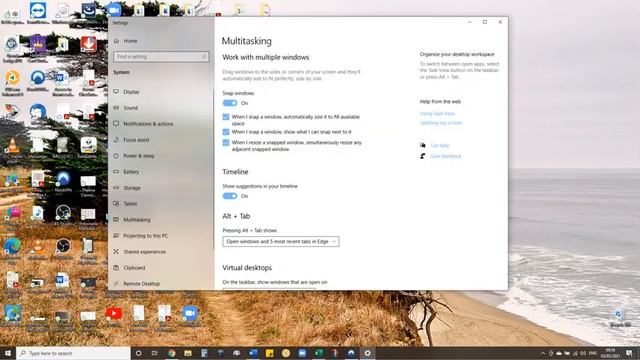Image resolution: width=640 pixels, height=360 pixels.
Task: Open the YouTube desktop shortcut
Action: pyautogui.click(x=113, y=317)
